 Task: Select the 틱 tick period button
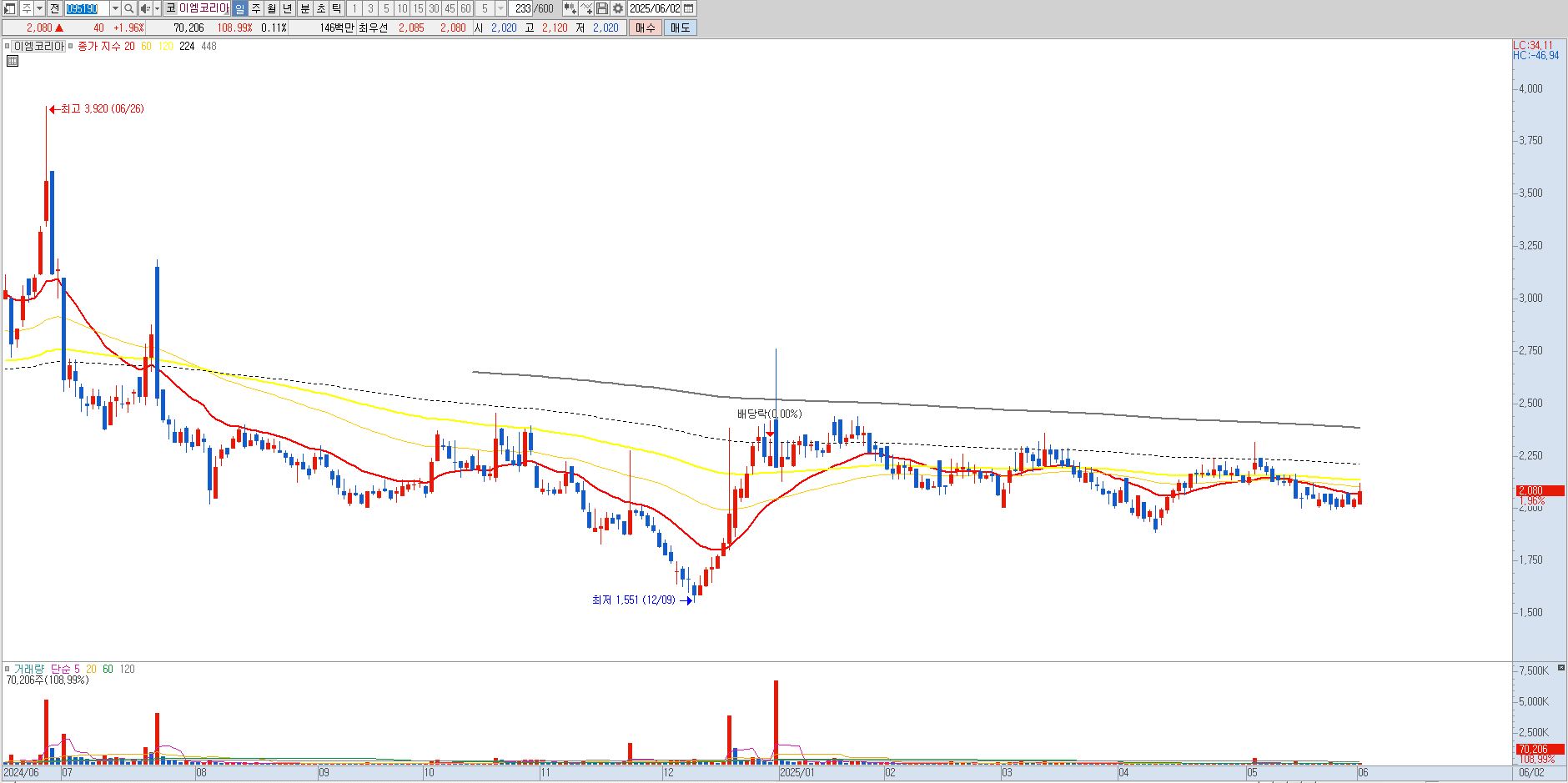point(336,8)
